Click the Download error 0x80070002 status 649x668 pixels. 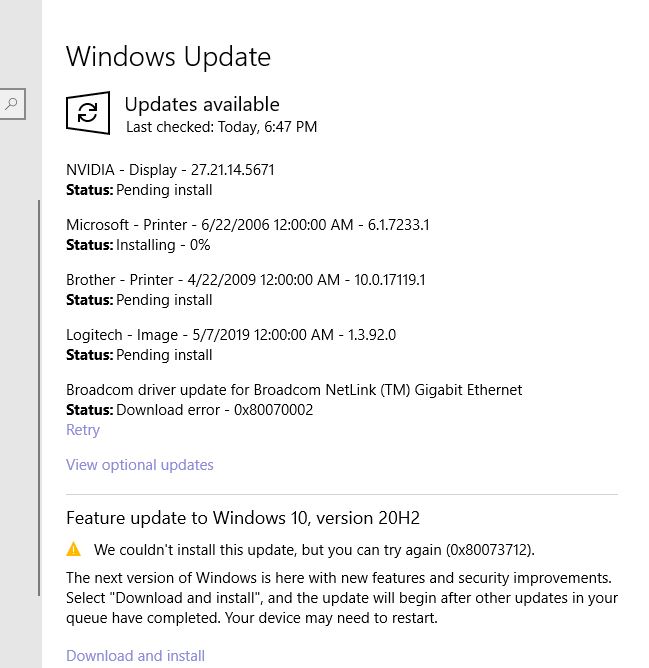click(214, 410)
